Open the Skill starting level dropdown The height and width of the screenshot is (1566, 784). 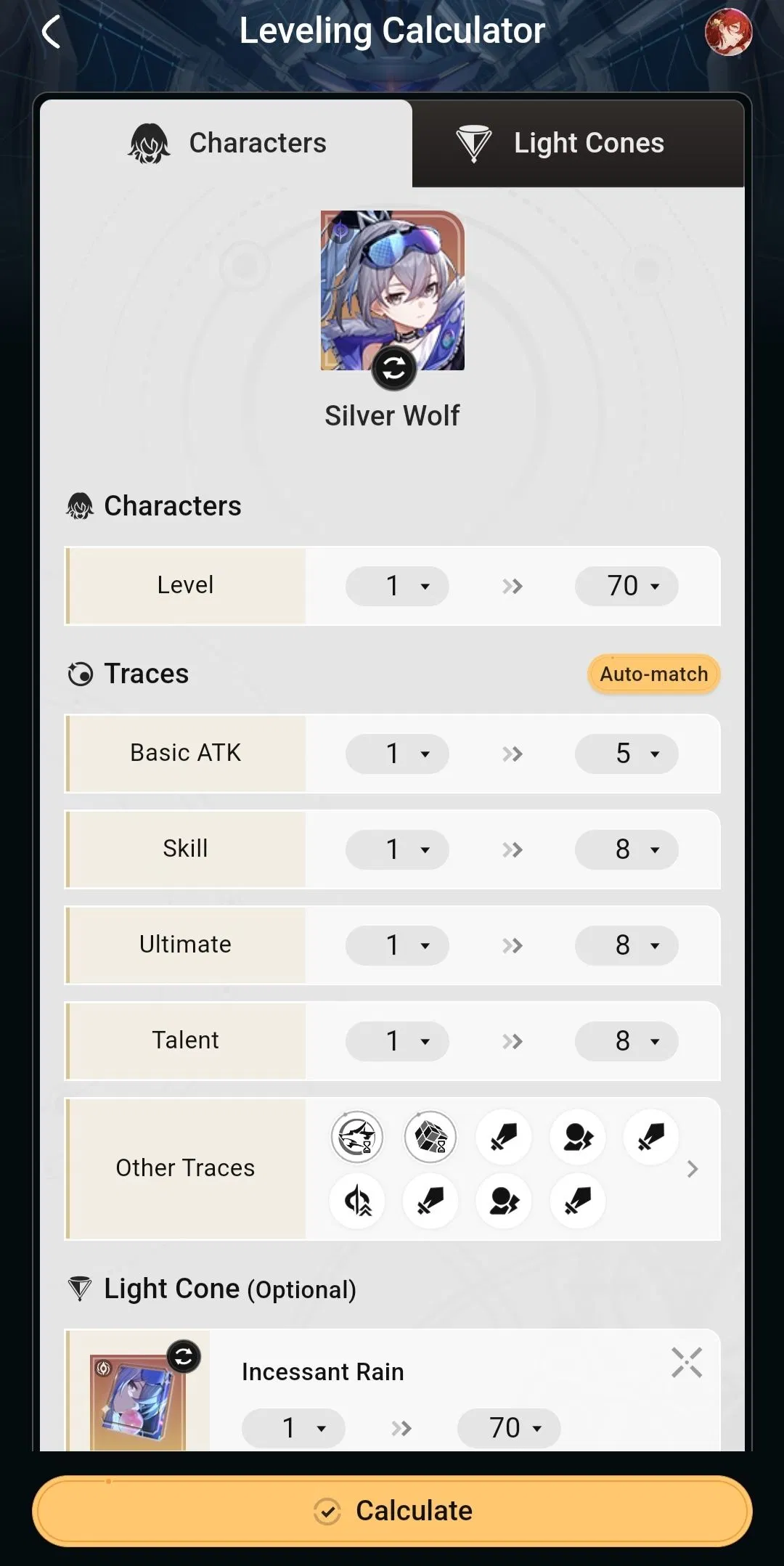coord(396,849)
